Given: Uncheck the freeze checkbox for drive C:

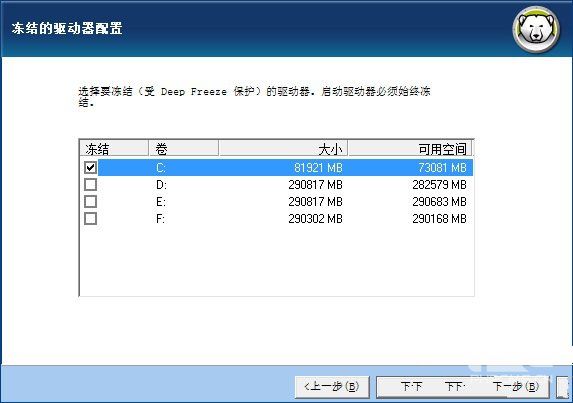Looking at the screenshot, I should (90, 167).
